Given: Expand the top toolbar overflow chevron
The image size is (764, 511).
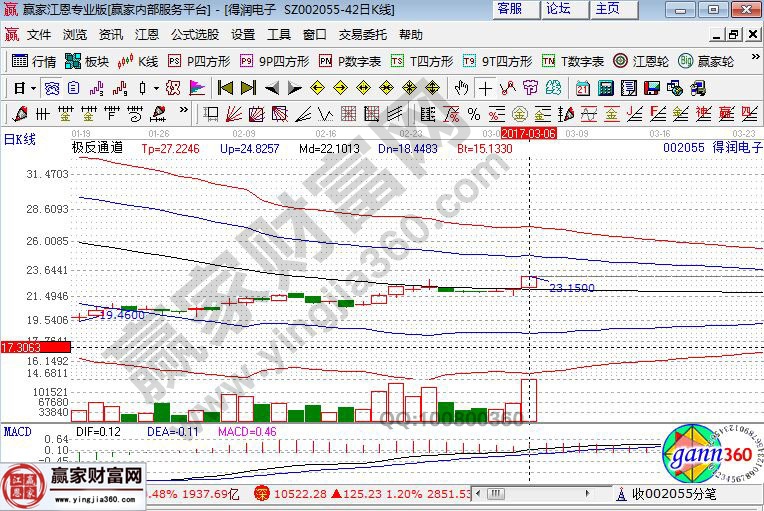Looking at the screenshot, I should point(755,57).
